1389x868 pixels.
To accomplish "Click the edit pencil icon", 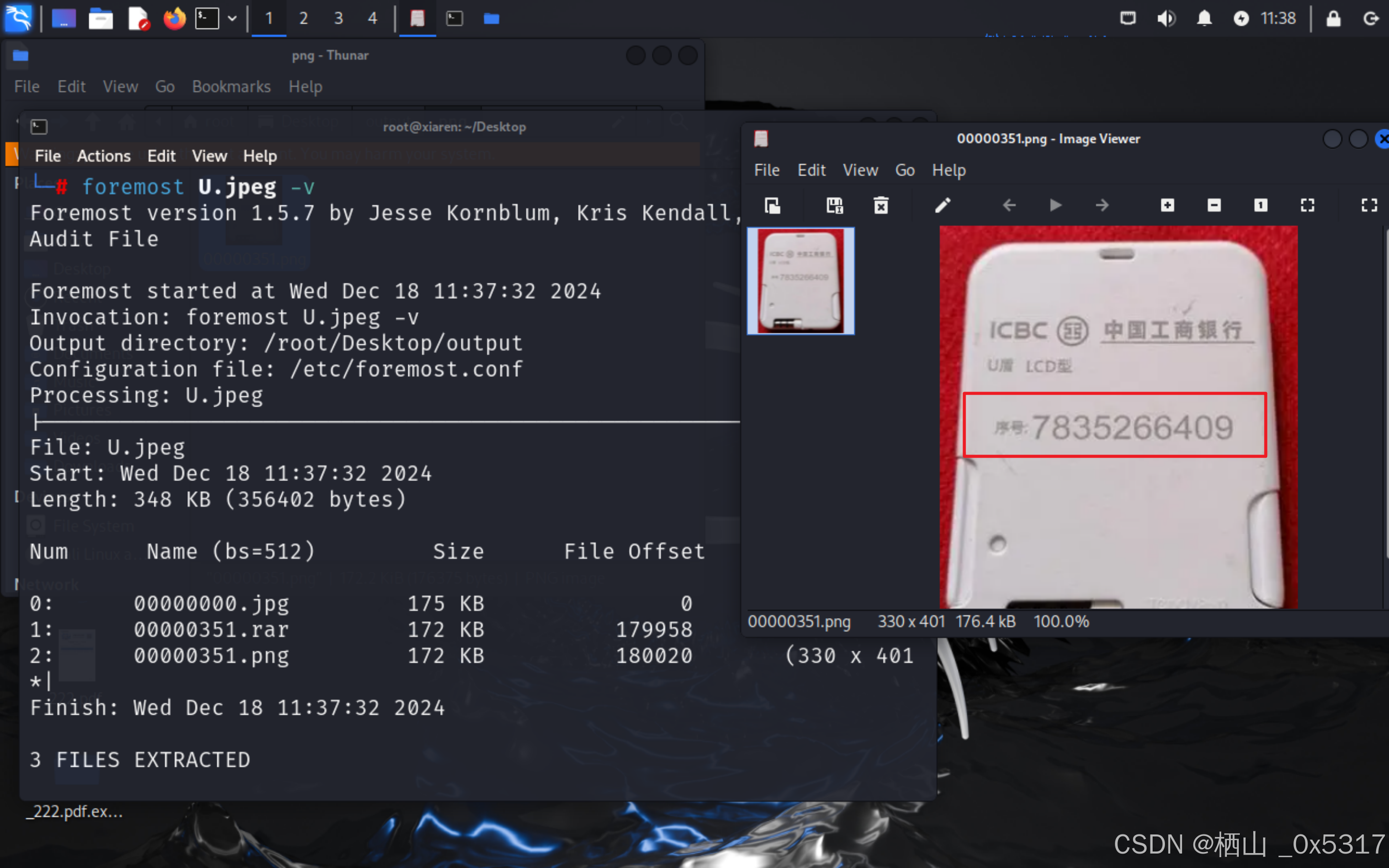I will (943, 205).
